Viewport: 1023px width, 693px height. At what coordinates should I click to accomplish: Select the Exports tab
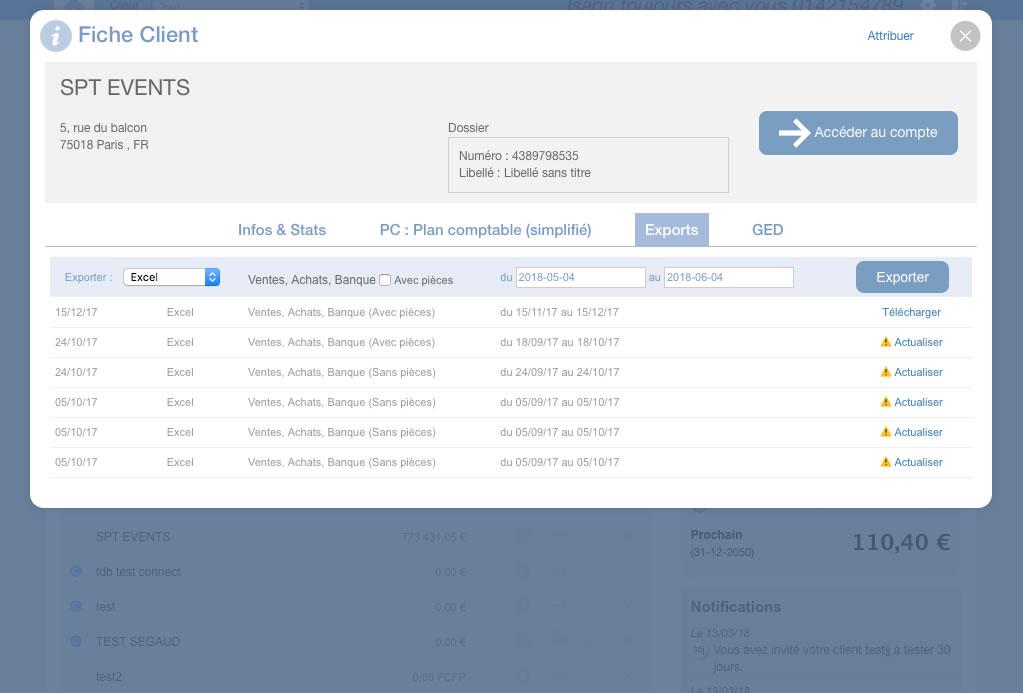click(671, 230)
